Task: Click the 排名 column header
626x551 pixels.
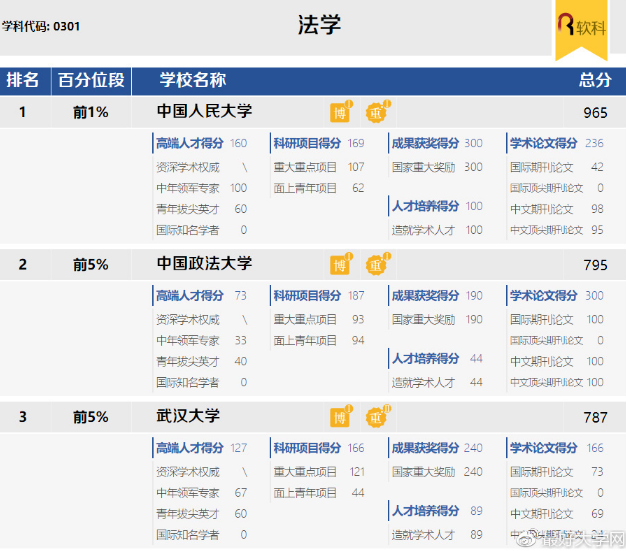Action: tap(23, 80)
